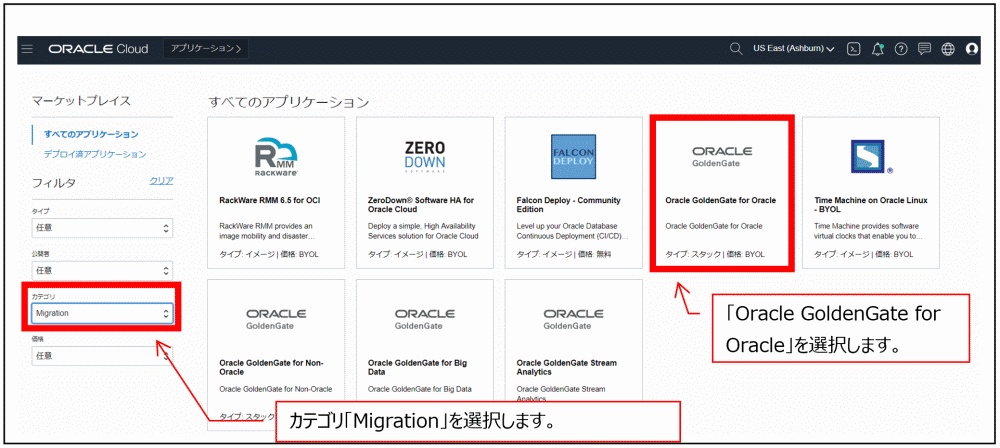Select すべてのアプリケーション in sidebar
The image size is (1000, 448).
[91, 135]
